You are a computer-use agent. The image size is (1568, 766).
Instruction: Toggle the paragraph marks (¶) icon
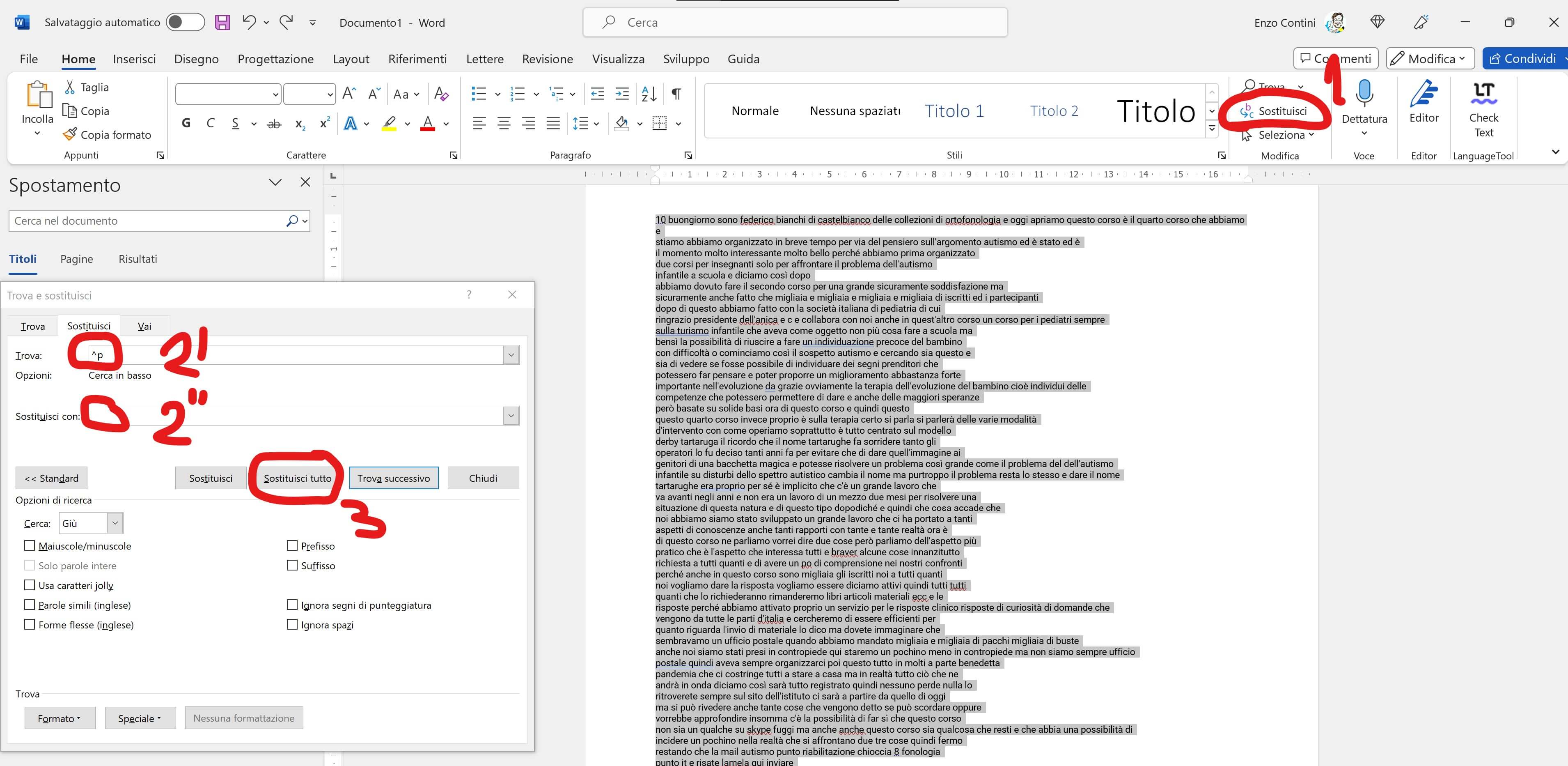coord(676,94)
